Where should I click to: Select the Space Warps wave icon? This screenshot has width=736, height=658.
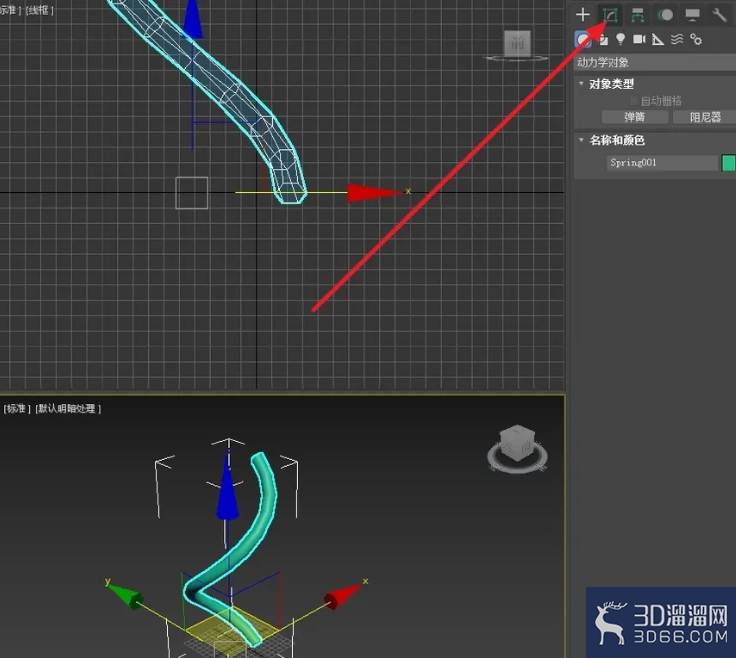tap(676, 39)
